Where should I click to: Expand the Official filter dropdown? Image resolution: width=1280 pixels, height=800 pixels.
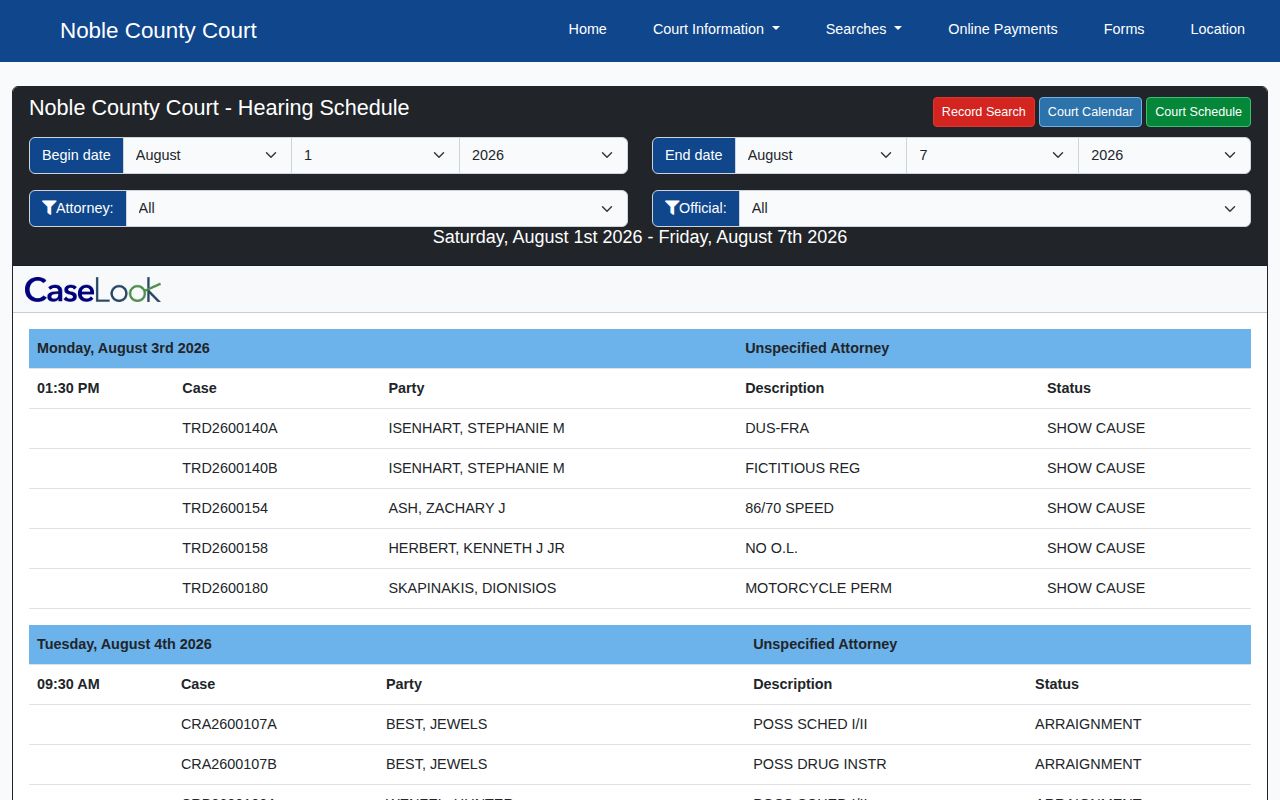point(995,208)
